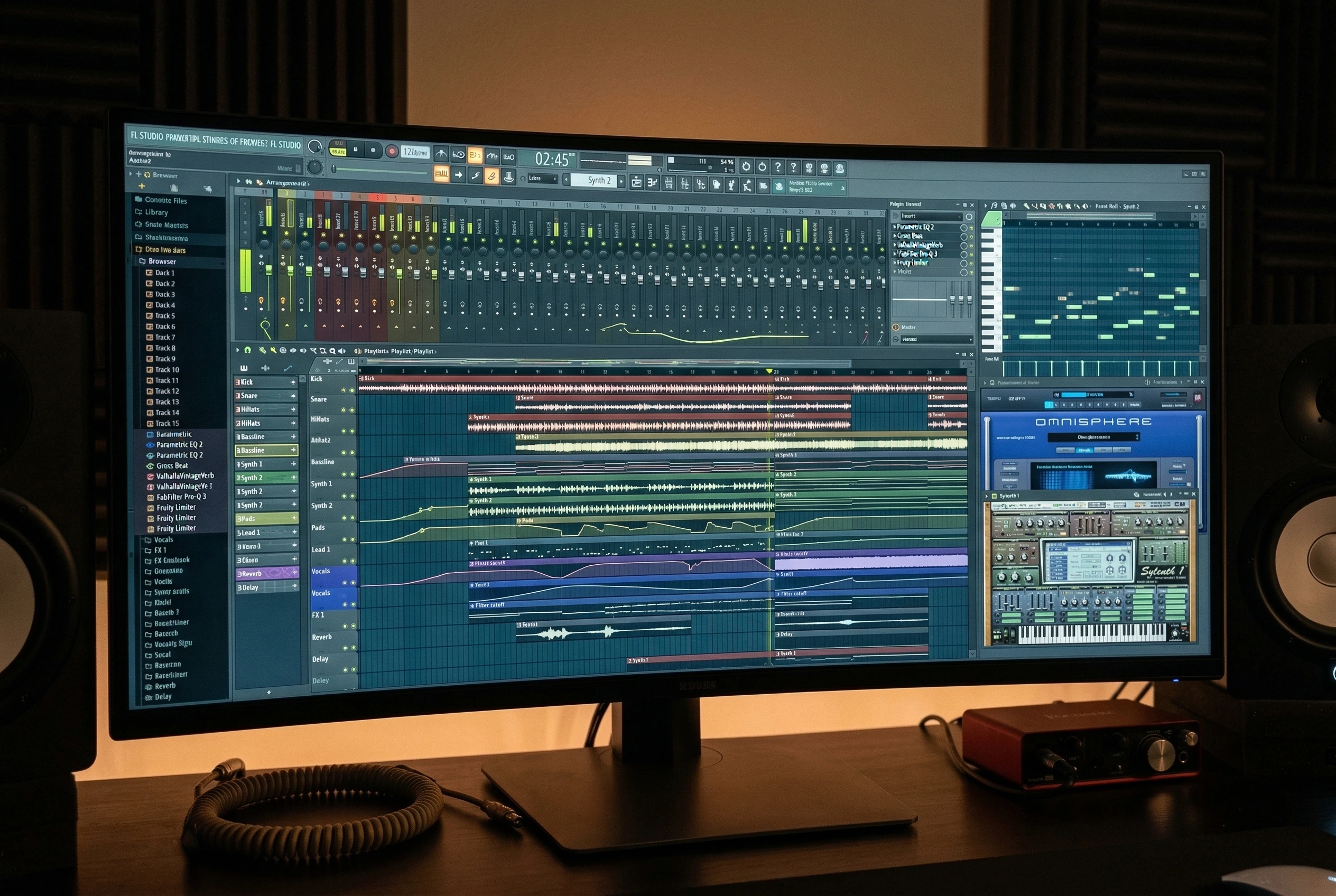Toggle the Fruity Limiter enable switch in plugin list
Screen dimensions: 1336x896
[971, 264]
